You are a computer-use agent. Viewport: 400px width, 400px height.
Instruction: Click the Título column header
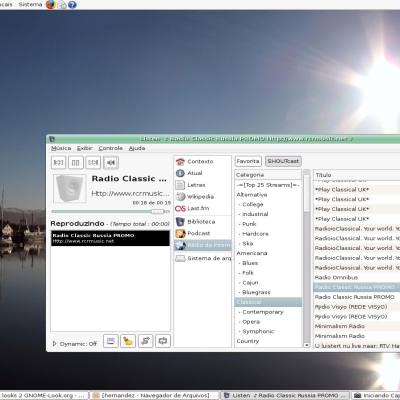click(x=357, y=175)
